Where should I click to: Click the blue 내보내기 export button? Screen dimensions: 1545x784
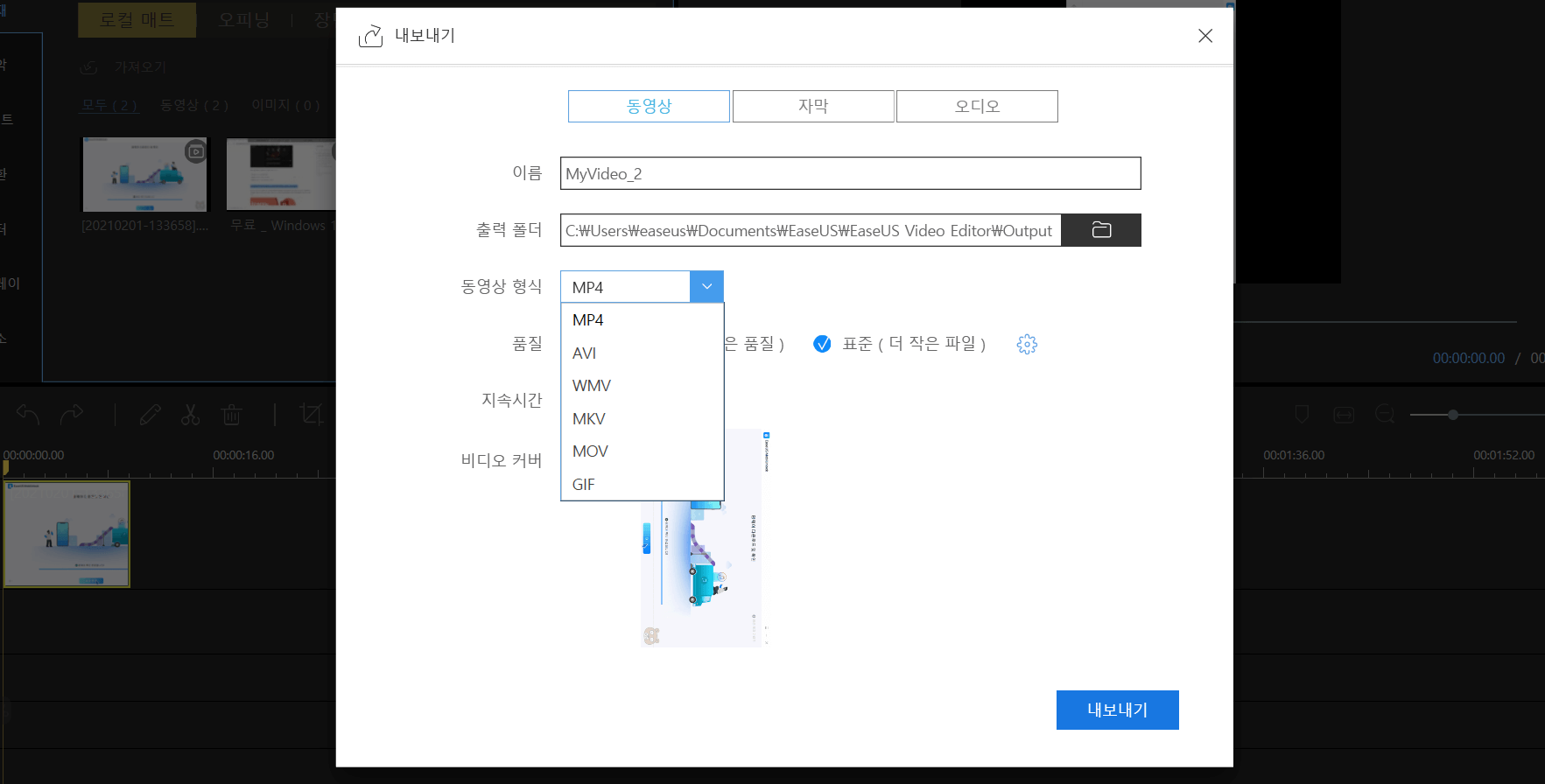[1117, 710]
